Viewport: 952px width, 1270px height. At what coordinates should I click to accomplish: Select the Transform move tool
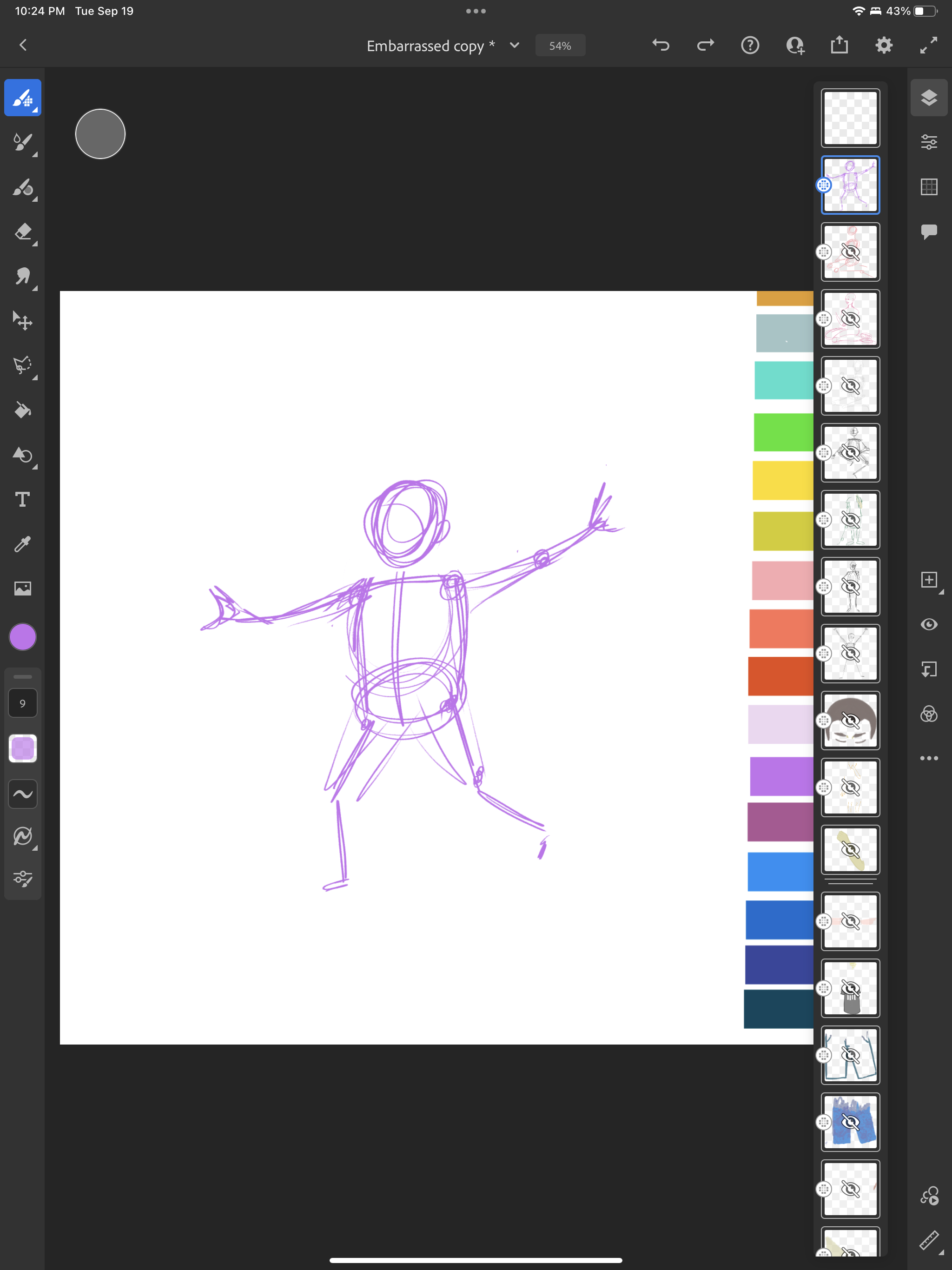click(22, 321)
